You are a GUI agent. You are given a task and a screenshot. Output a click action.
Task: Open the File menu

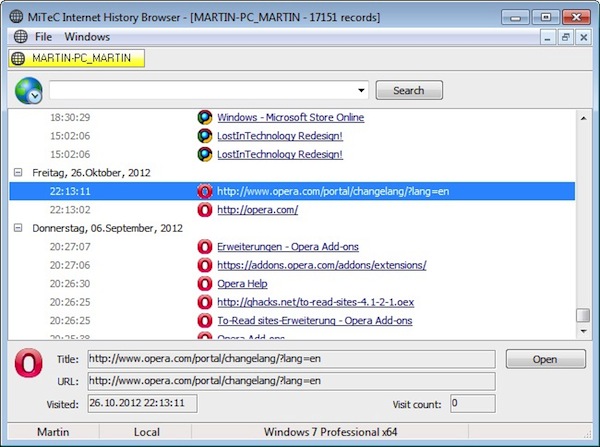click(x=43, y=37)
